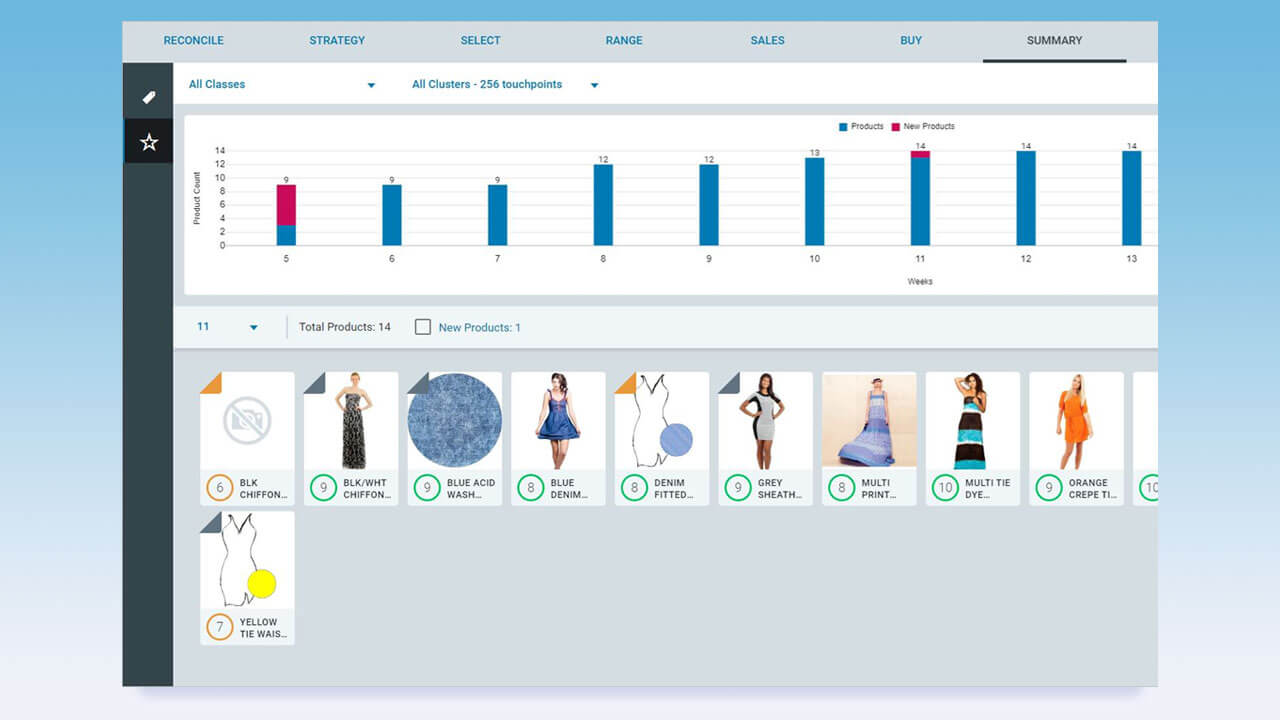Open the All Classes dropdown
Image resolution: width=1280 pixels, height=720 pixels.
tap(282, 85)
